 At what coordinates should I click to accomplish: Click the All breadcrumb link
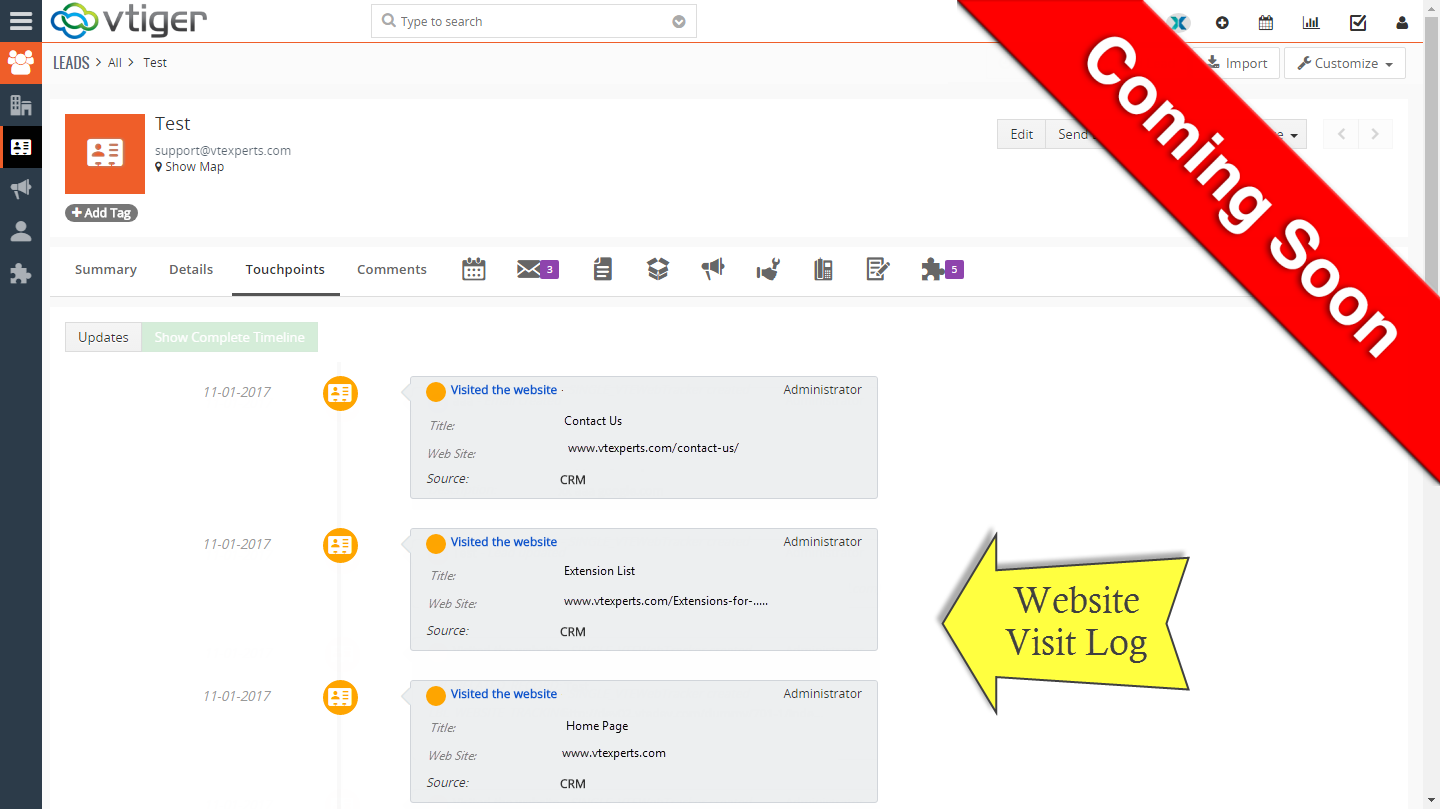115,62
